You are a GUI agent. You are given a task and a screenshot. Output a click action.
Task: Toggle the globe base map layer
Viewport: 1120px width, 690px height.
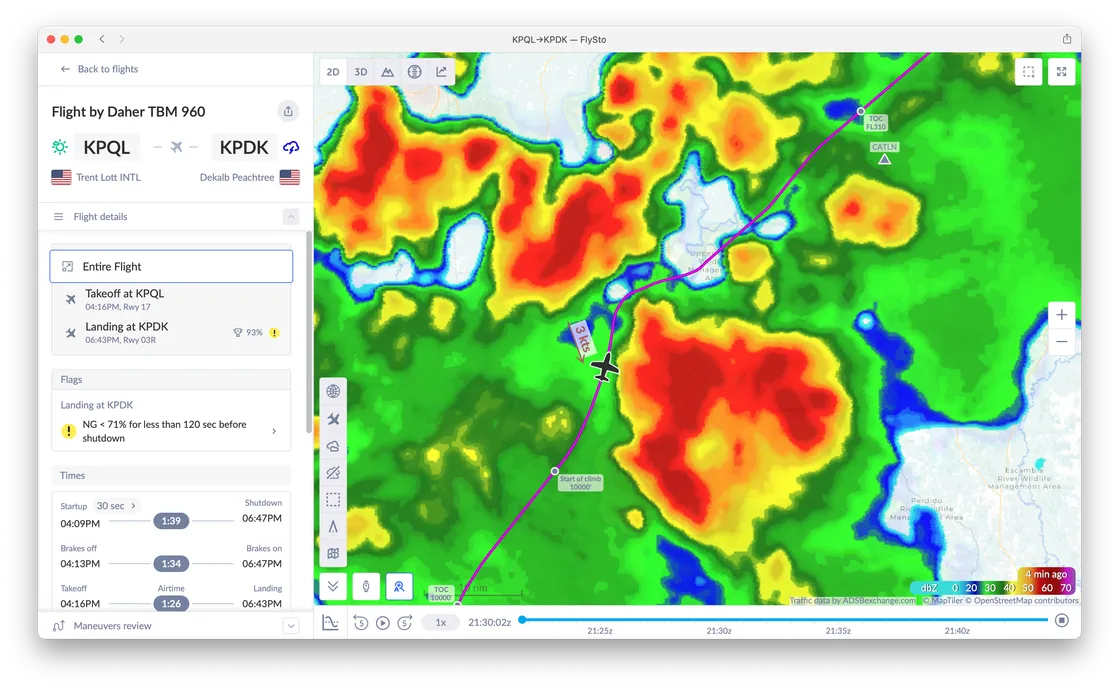point(333,391)
